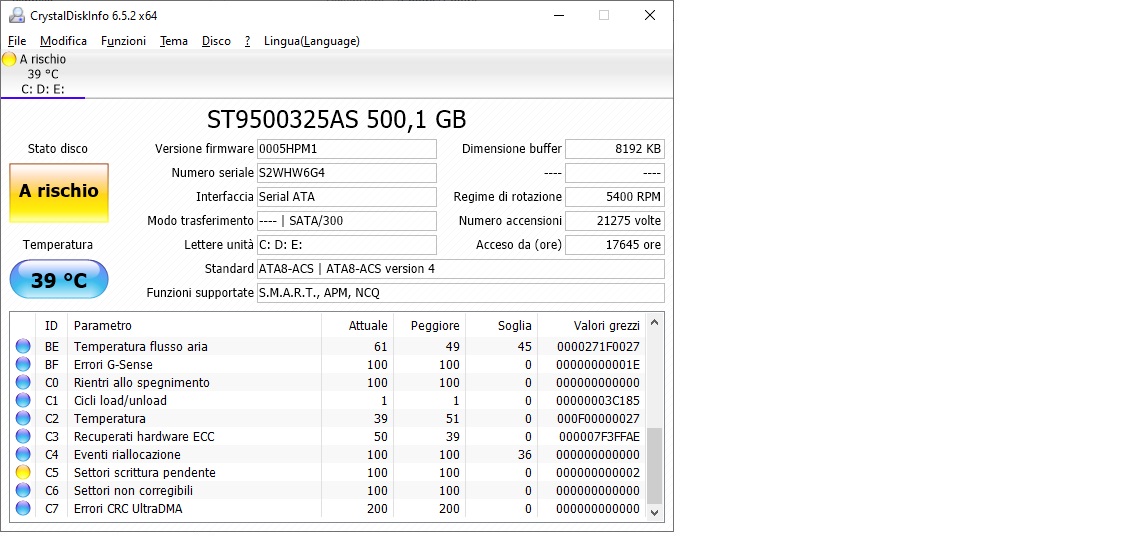Click the disk title ST9500325AS 500,1 GB

[x=336, y=119]
